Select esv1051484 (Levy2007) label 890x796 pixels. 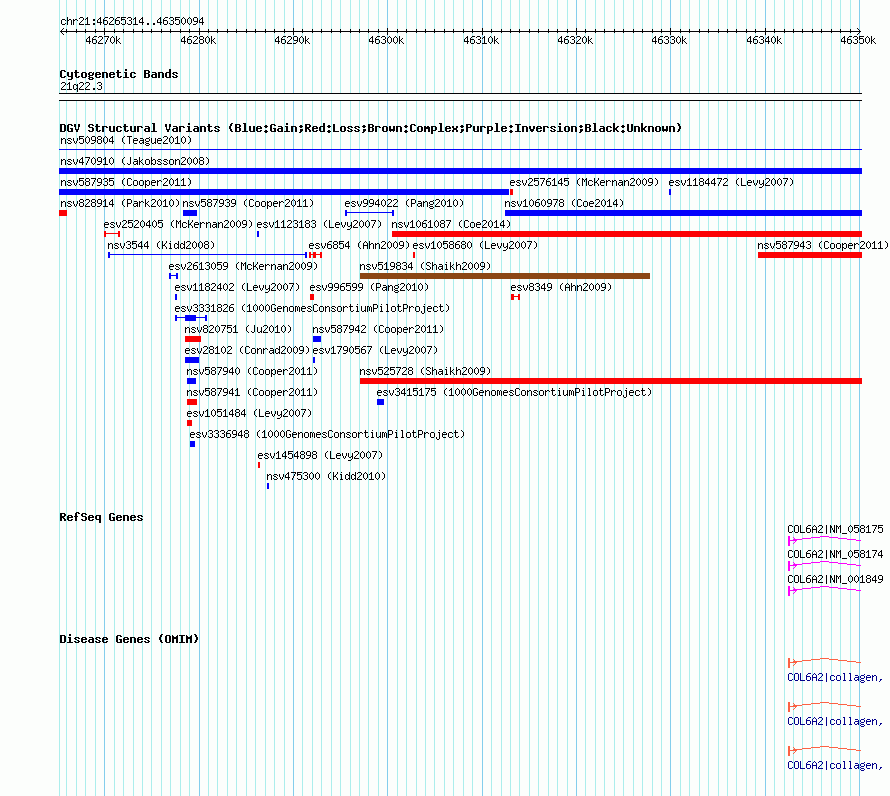[x=249, y=413]
